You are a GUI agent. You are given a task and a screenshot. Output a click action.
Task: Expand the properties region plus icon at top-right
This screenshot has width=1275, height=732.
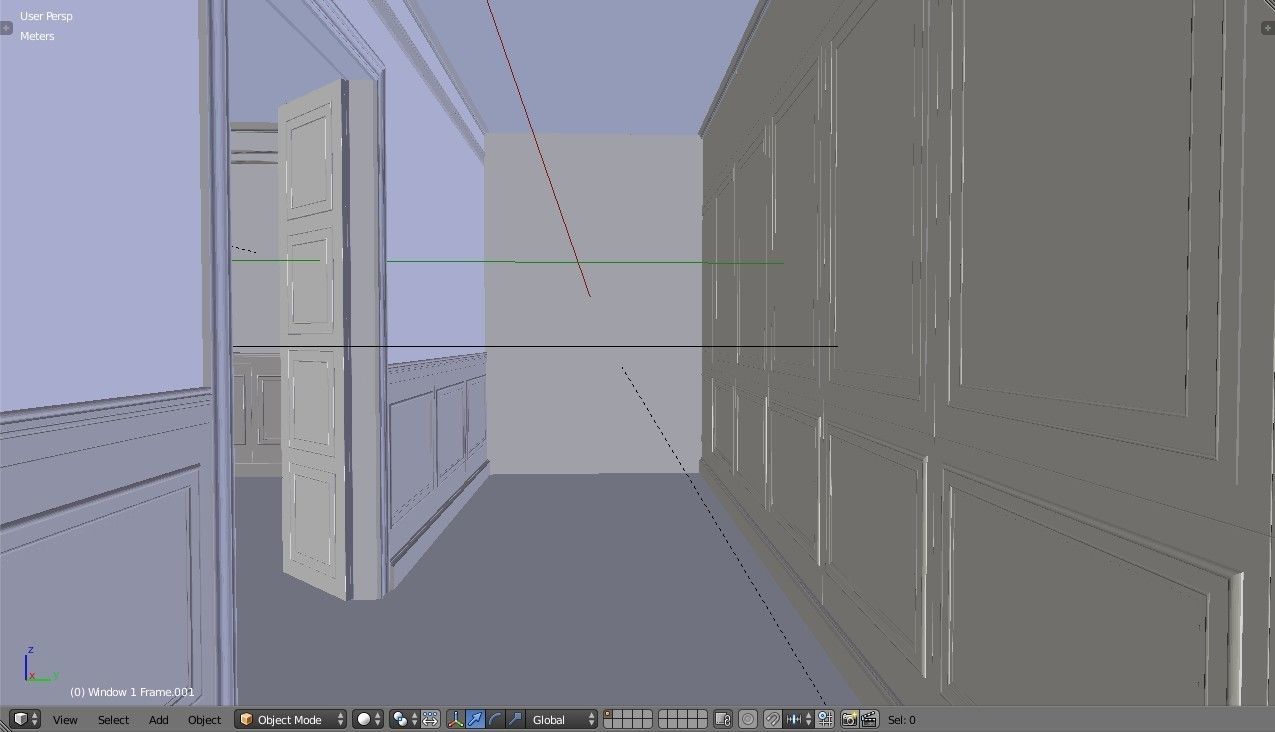1268,27
